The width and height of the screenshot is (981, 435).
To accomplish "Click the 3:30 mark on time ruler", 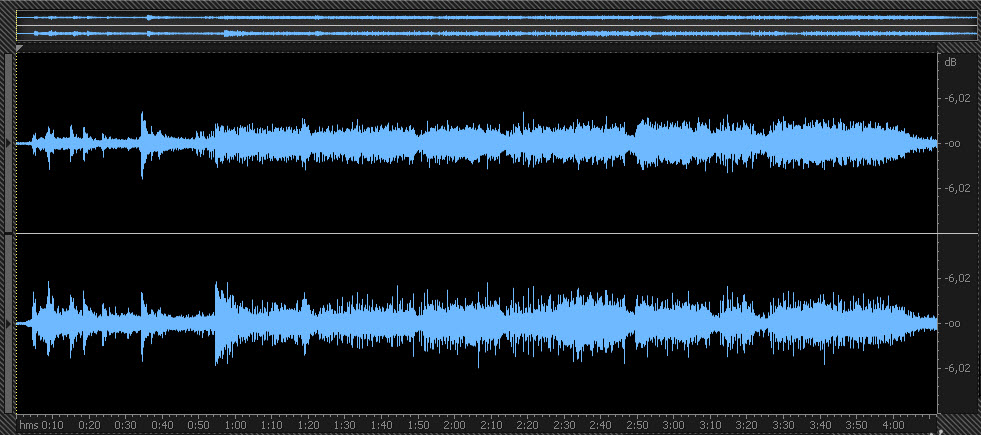I will (x=784, y=425).
